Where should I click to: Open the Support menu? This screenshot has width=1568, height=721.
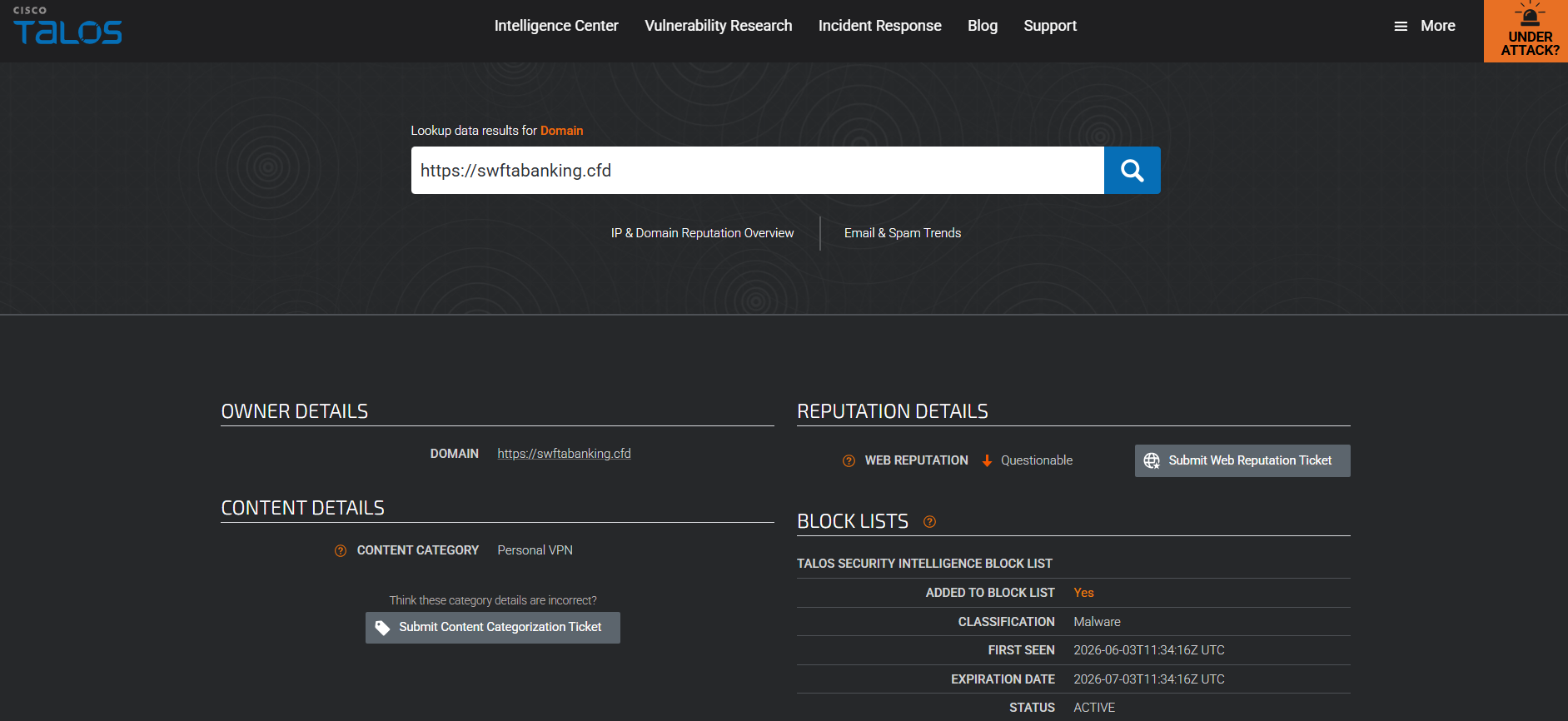click(1050, 26)
